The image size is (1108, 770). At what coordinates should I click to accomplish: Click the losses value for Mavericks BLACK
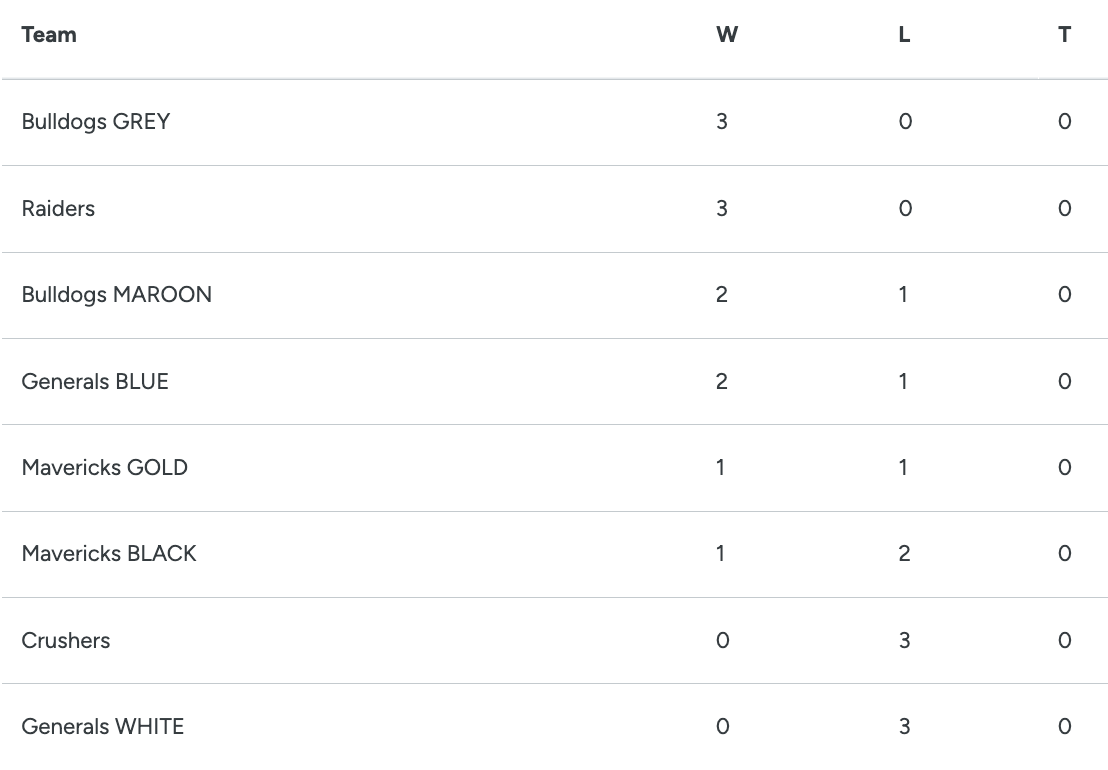pos(904,554)
